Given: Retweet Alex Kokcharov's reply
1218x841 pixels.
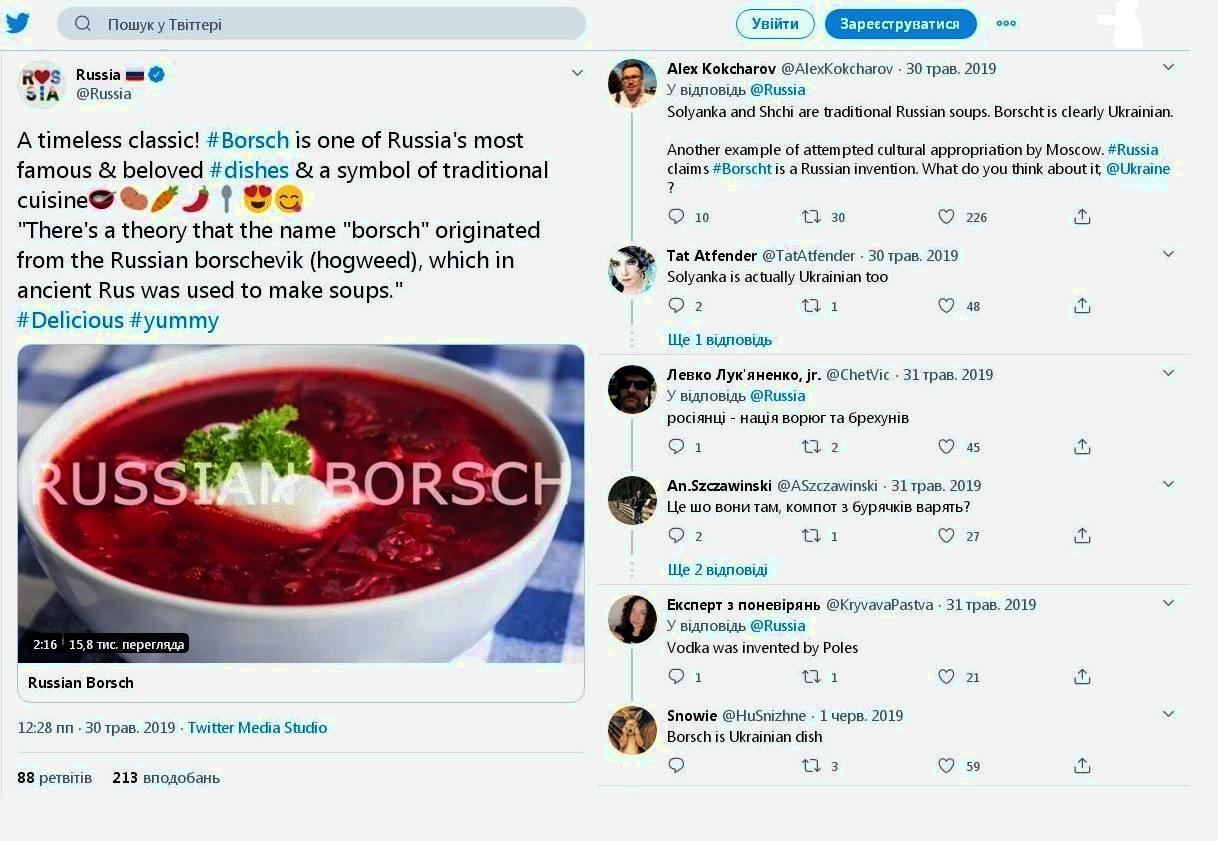Looking at the screenshot, I should coord(811,217).
